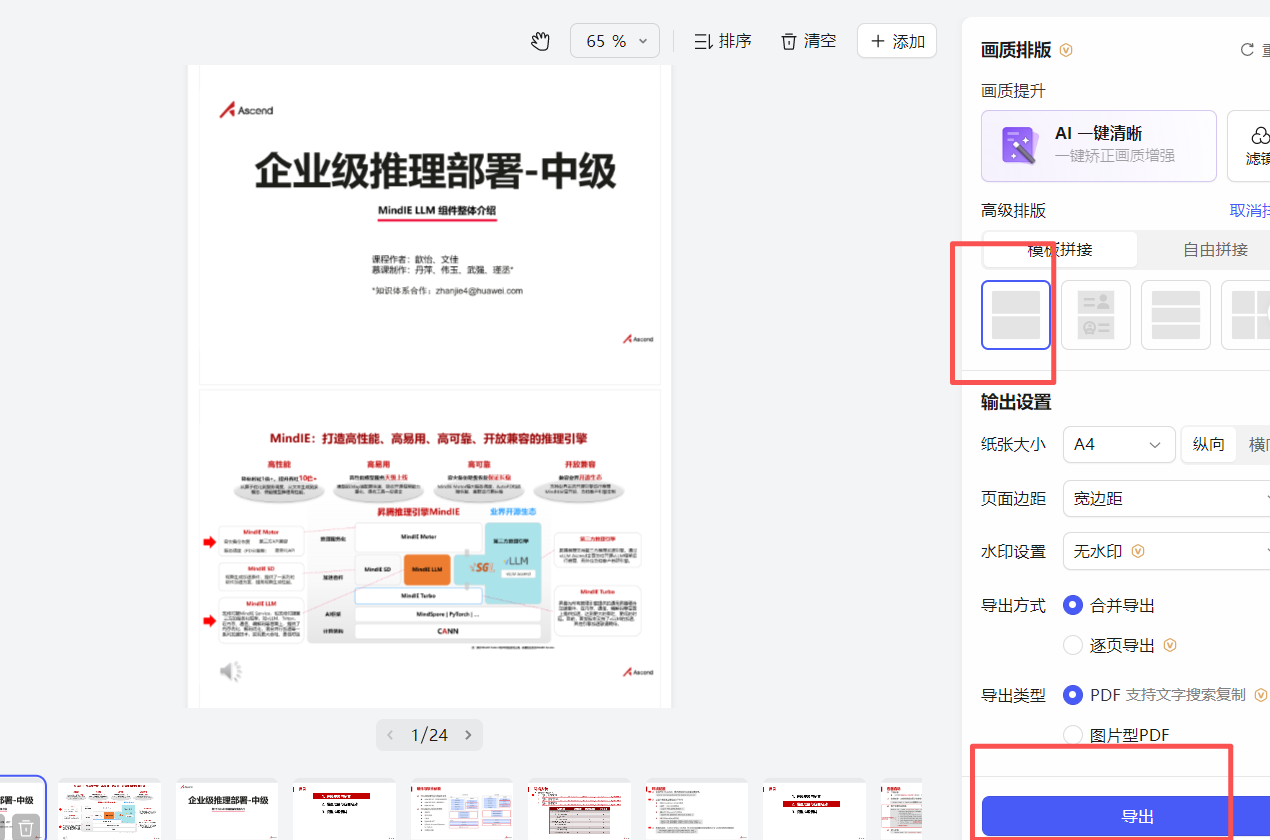Switch to the 自由拼接 tab
The width and height of the screenshot is (1270, 840).
pyautogui.click(x=1215, y=249)
